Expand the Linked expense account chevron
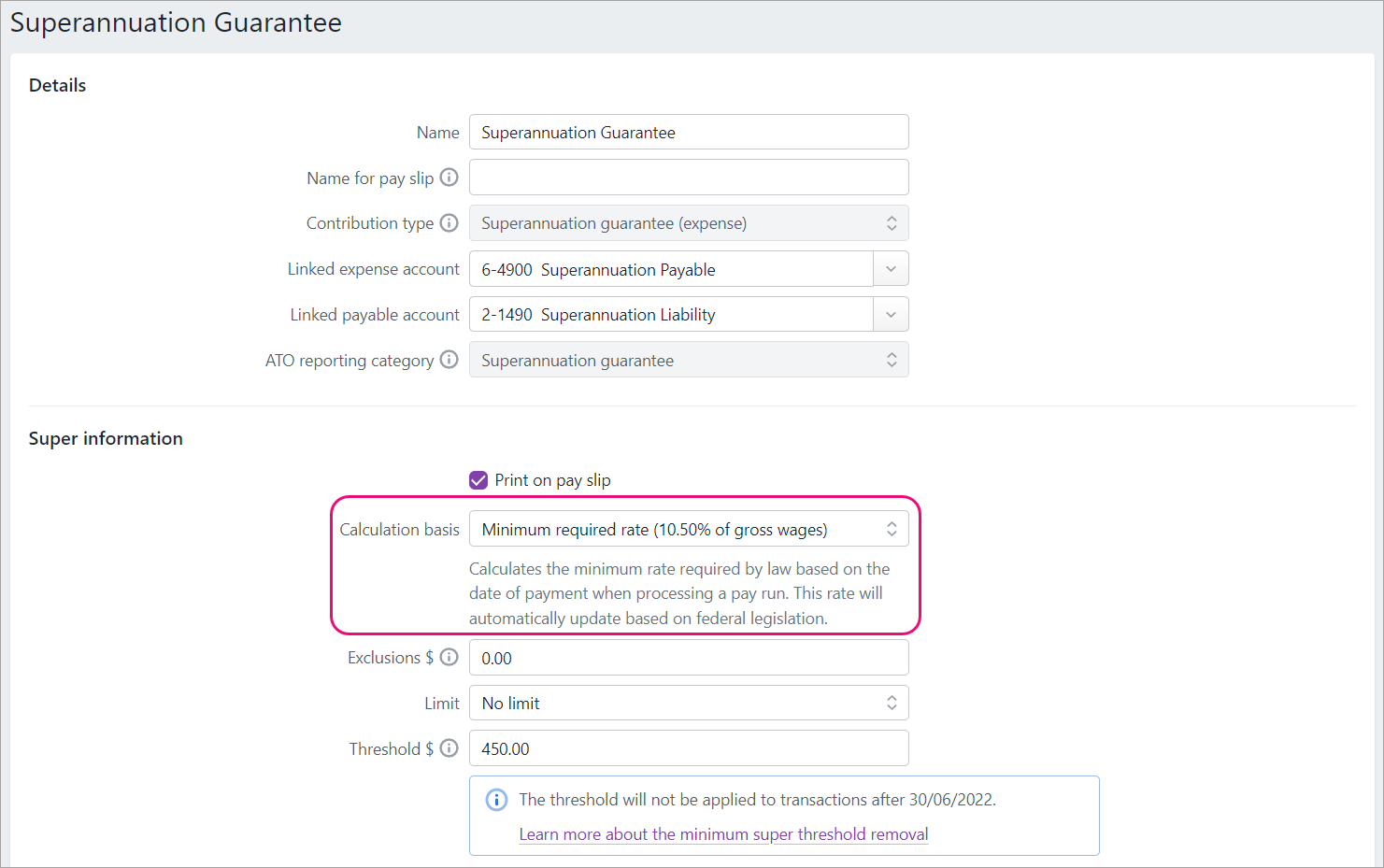The width and height of the screenshot is (1384, 868). coord(891,269)
